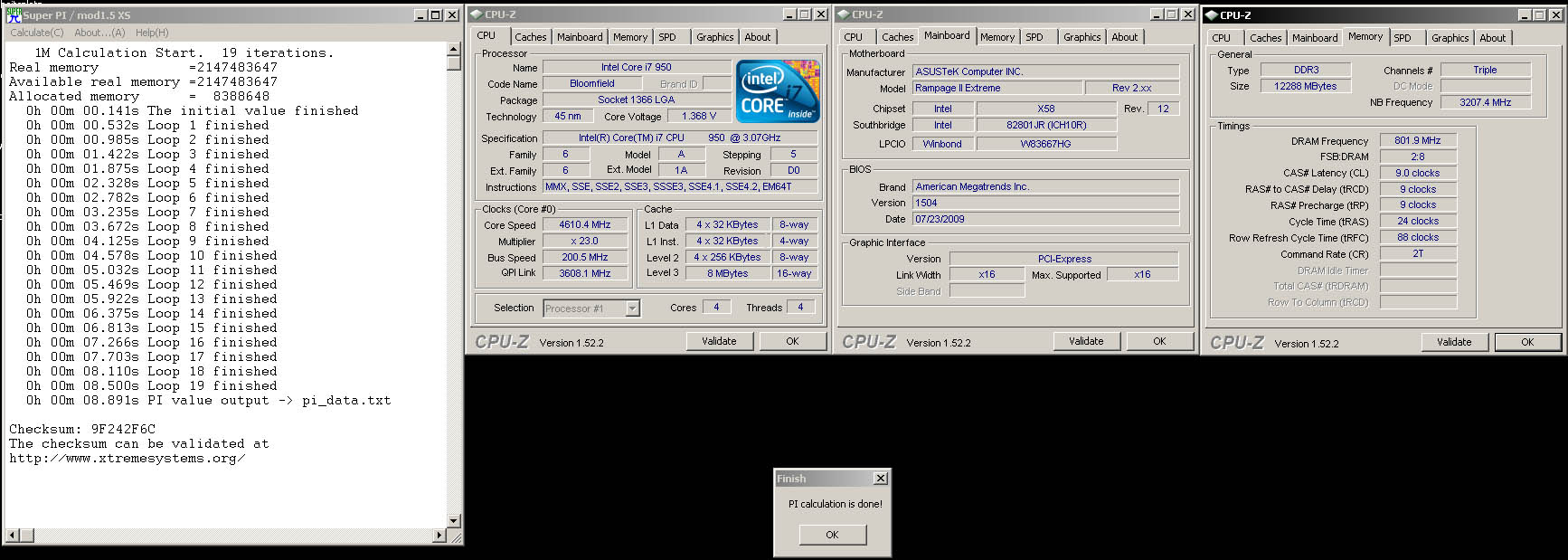Image resolution: width=1568 pixels, height=560 pixels.
Task: Open Caches tab in the Memory CPU-Z window
Action: tap(1266, 38)
